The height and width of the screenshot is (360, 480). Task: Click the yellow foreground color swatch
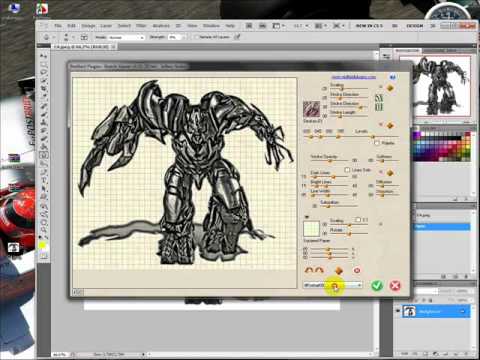point(42,246)
